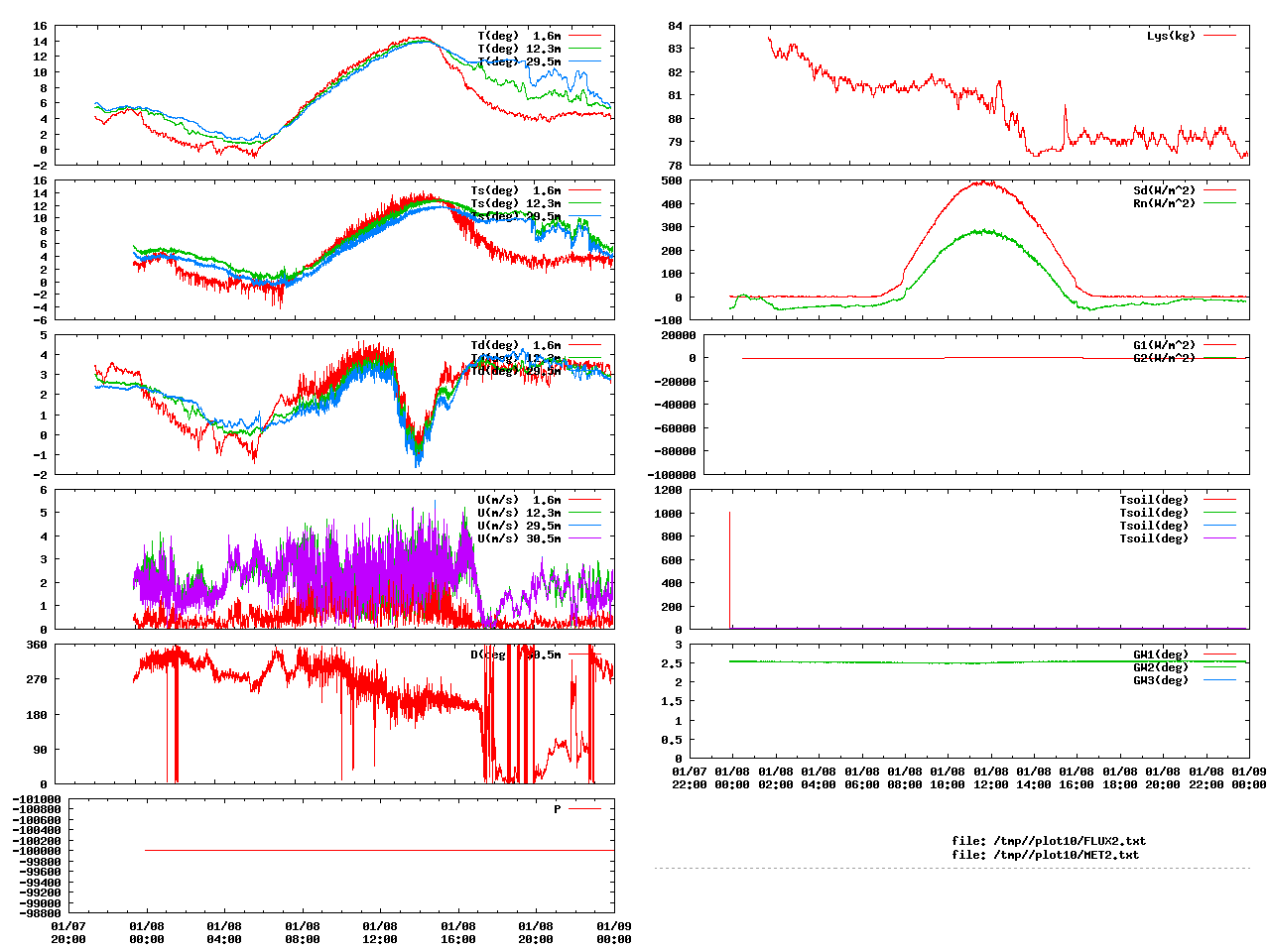Click the 'Sd(W/m^2)' legend entry
1270x952 pixels.
coord(1165,190)
